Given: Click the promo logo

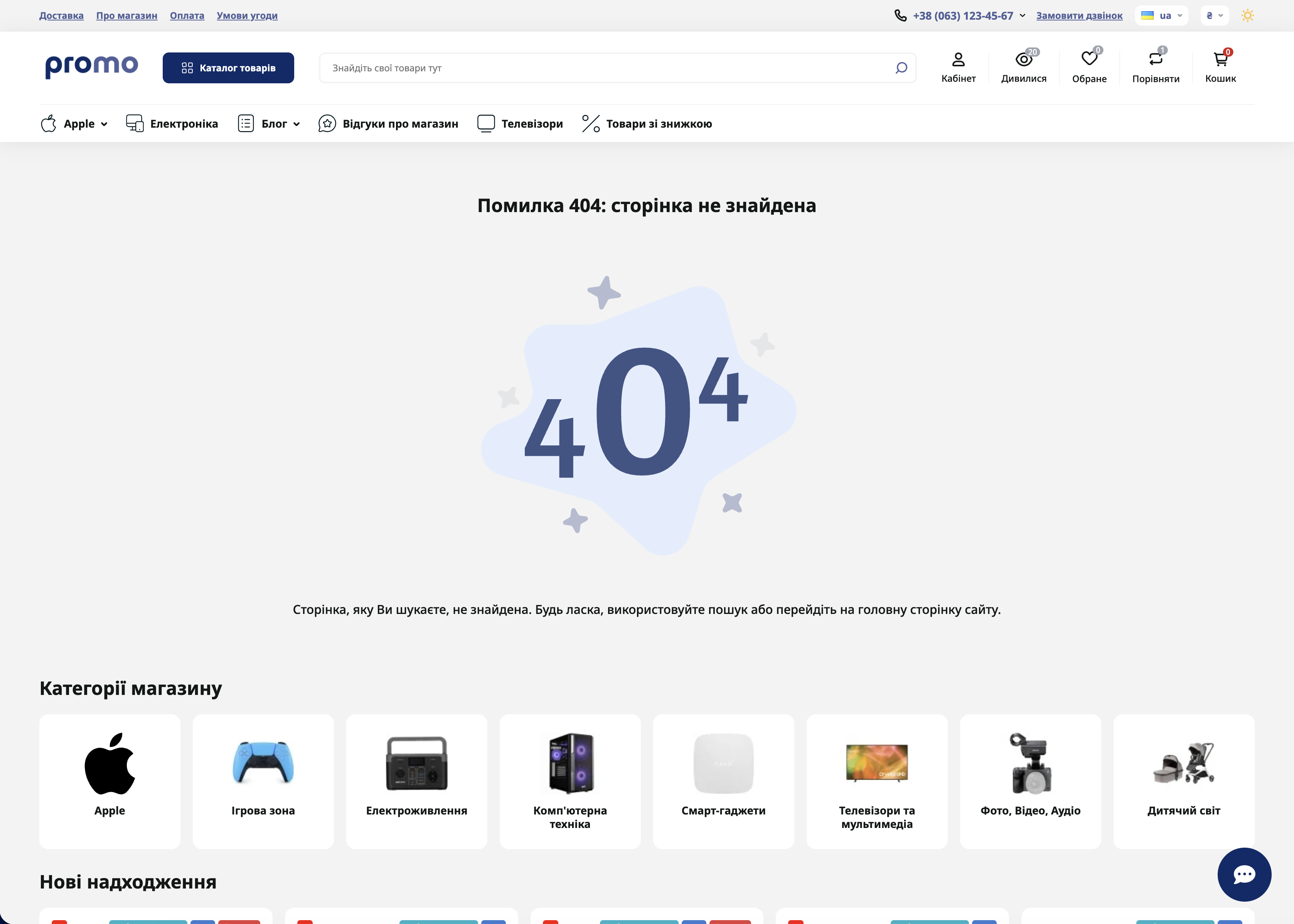Looking at the screenshot, I should (92, 67).
